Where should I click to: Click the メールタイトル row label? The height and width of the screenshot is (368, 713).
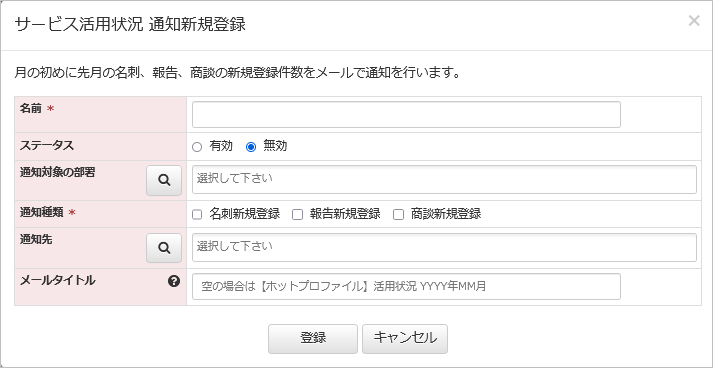click(x=57, y=281)
